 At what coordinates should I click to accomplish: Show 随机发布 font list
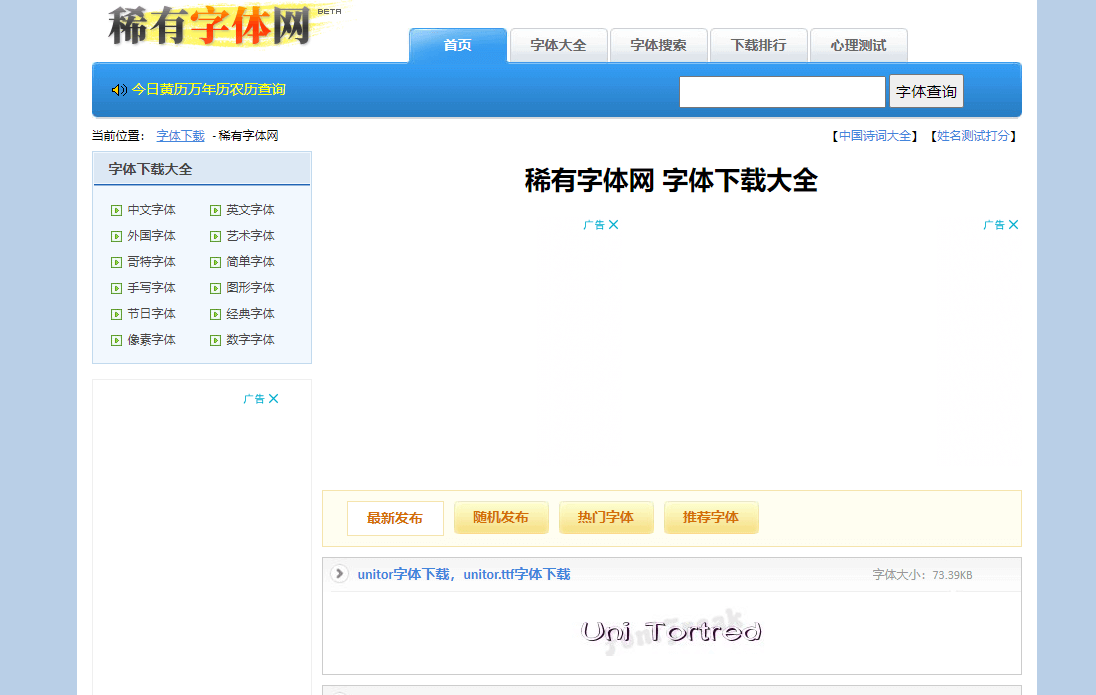coord(501,518)
